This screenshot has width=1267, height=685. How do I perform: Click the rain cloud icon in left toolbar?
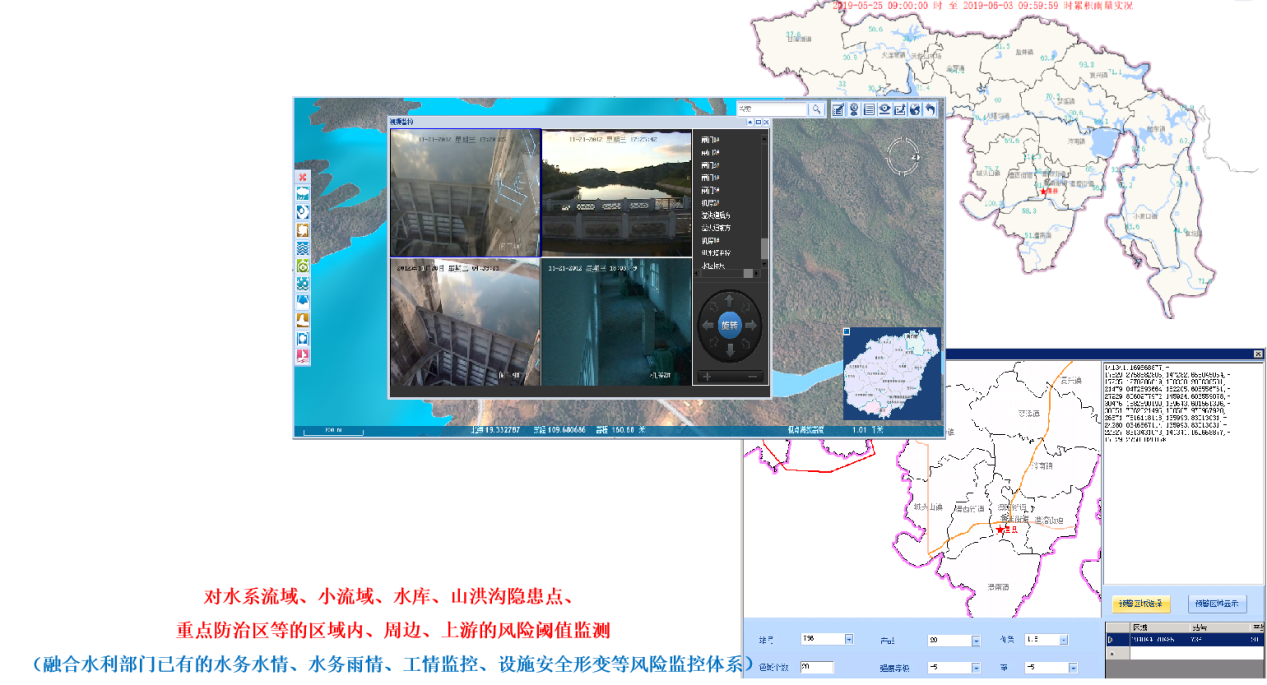point(302,194)
